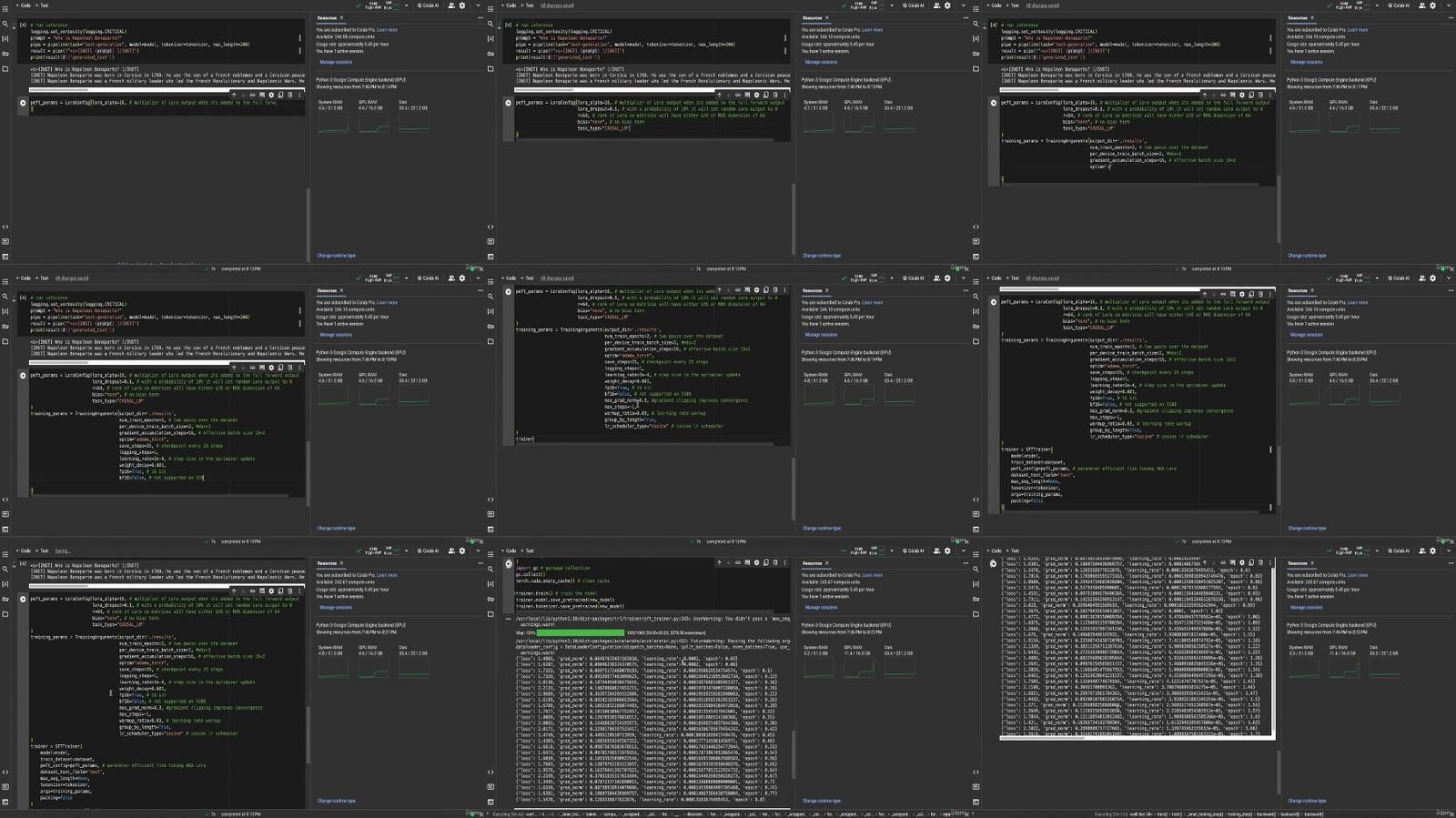This screenshot has height=818, width=1456.
Task: Open Manage sessions link in top-middle frame
Action: tap(821, 62)
